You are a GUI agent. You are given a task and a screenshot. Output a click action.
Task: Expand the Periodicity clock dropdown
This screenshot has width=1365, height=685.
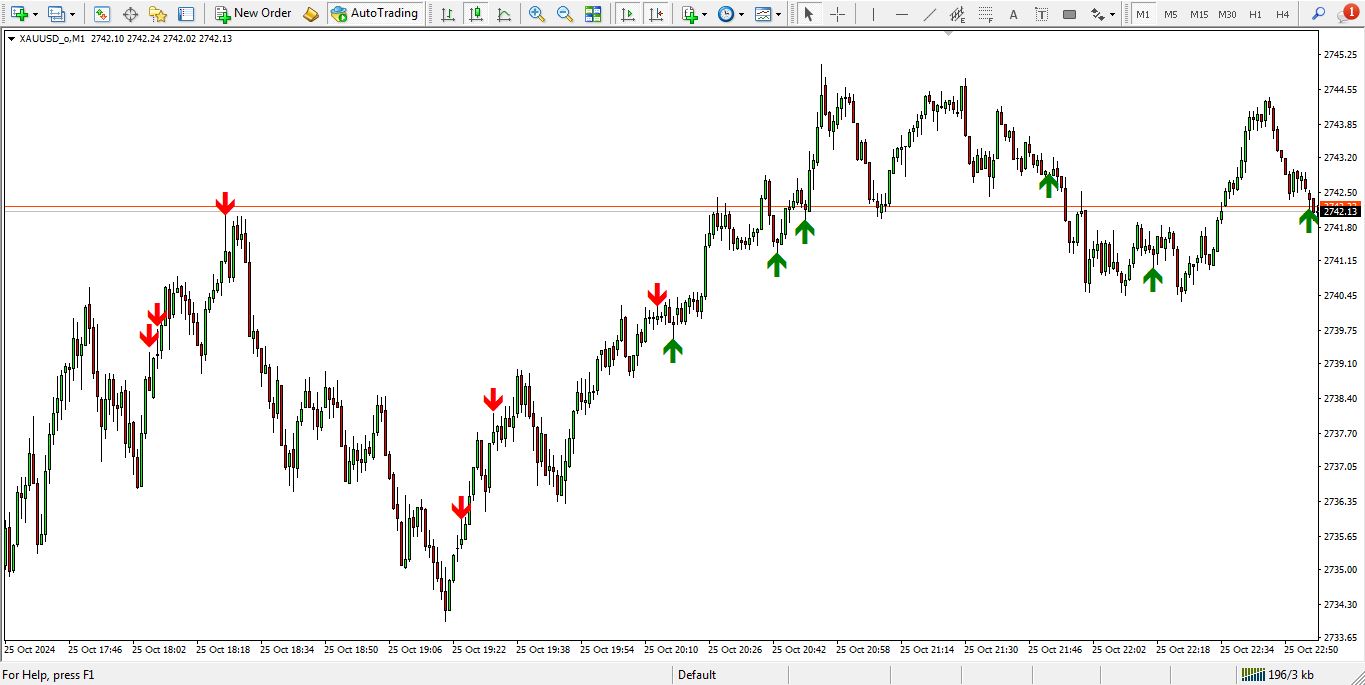(741, 14)
